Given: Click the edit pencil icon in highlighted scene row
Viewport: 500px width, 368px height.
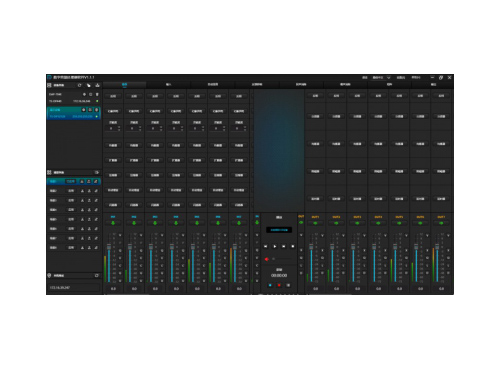Looking at the screenshot, I should 96,181.
